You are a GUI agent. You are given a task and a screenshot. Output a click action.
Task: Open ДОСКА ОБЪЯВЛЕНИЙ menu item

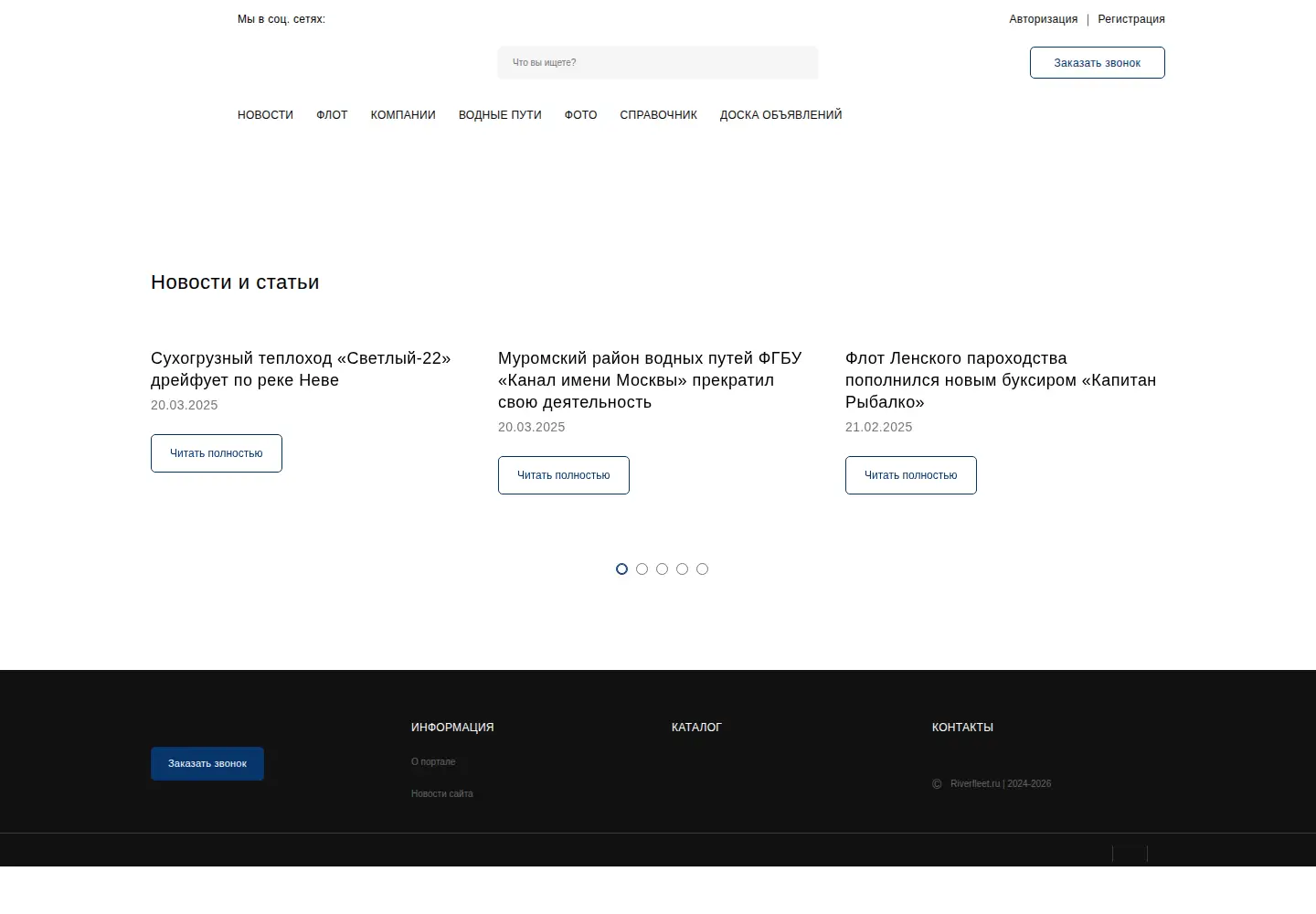780,115
